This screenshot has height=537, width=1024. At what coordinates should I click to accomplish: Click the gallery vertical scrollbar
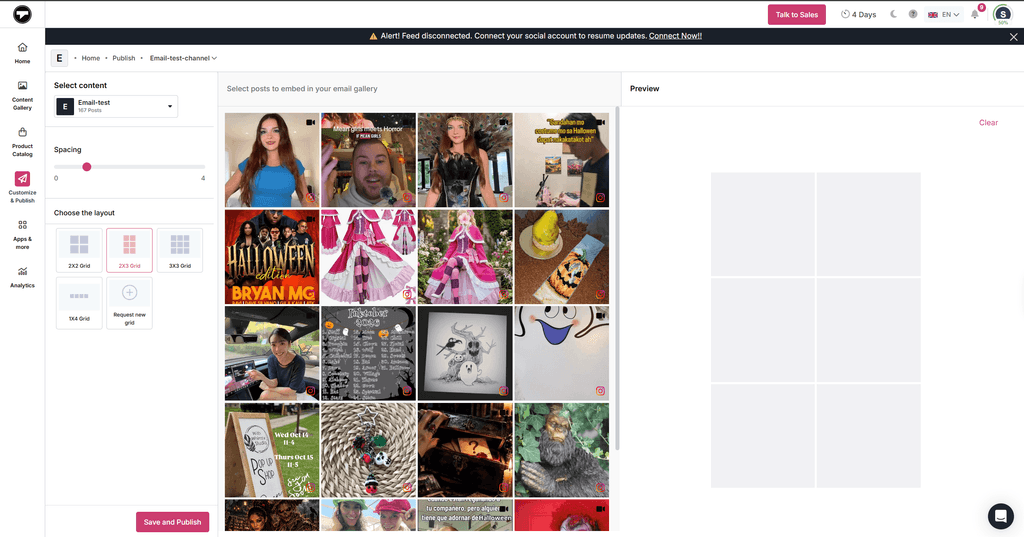point(617,279)
